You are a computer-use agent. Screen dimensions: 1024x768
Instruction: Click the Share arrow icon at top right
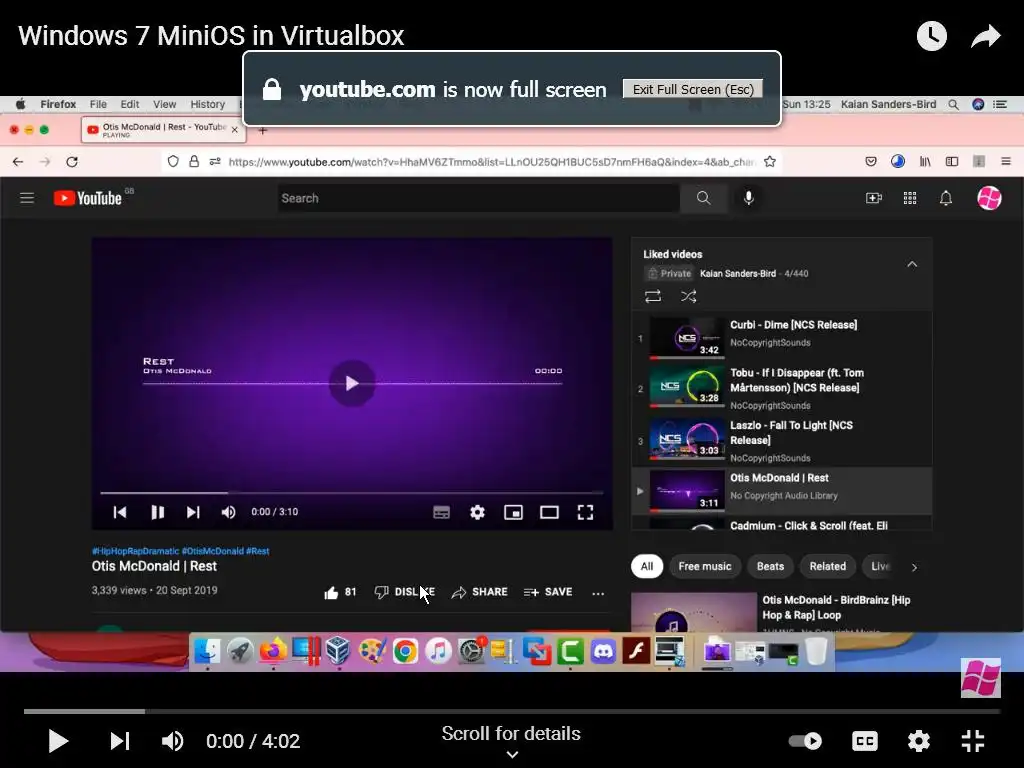pyautogui.click(x=985, y=36)
